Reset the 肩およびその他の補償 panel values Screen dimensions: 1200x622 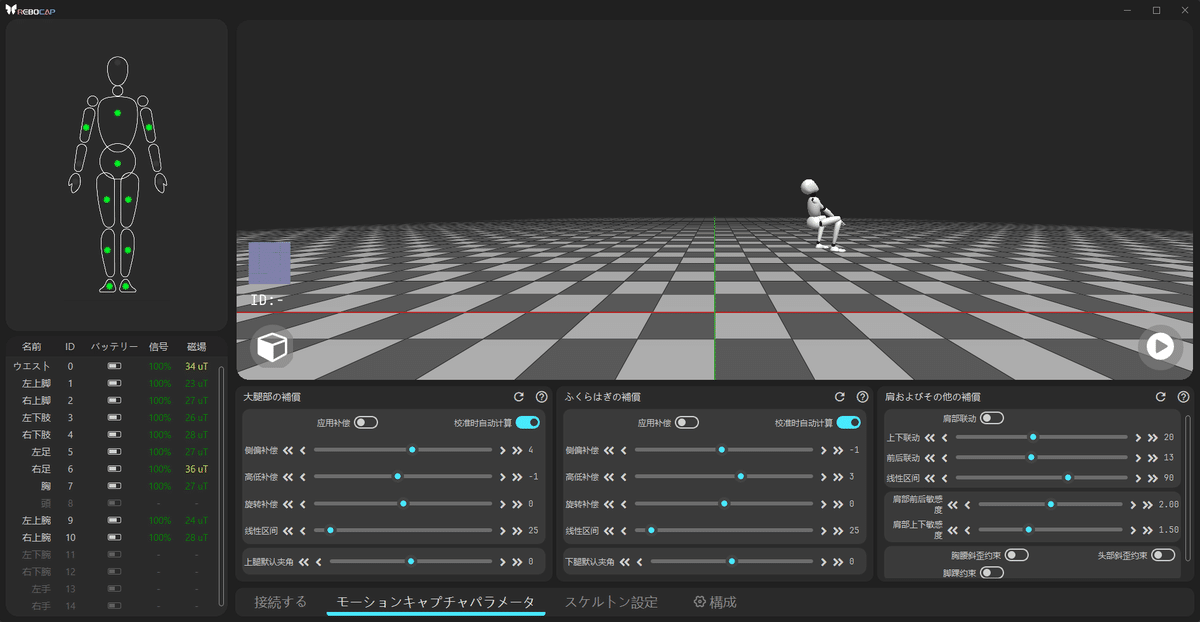pyautogui.click(x=1161, y=397)
